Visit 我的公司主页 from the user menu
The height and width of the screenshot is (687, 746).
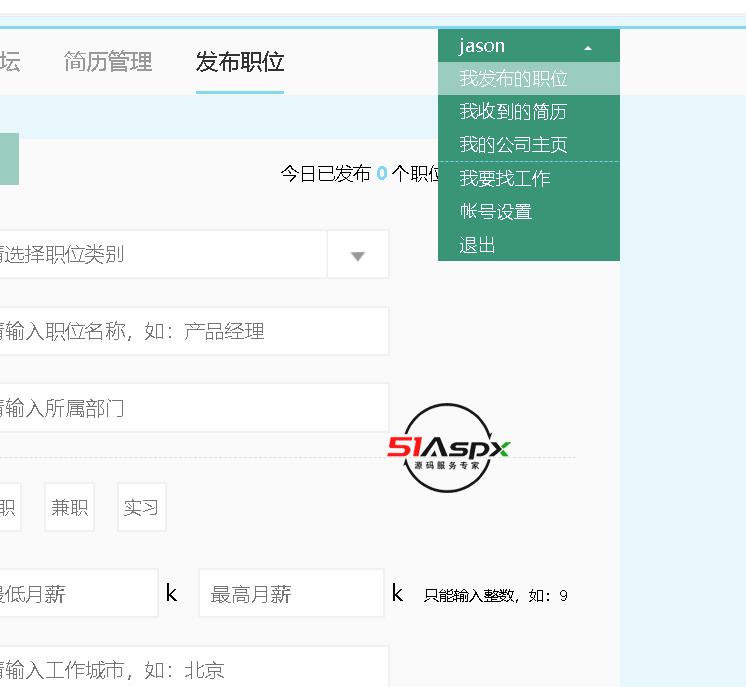point(513,145)
